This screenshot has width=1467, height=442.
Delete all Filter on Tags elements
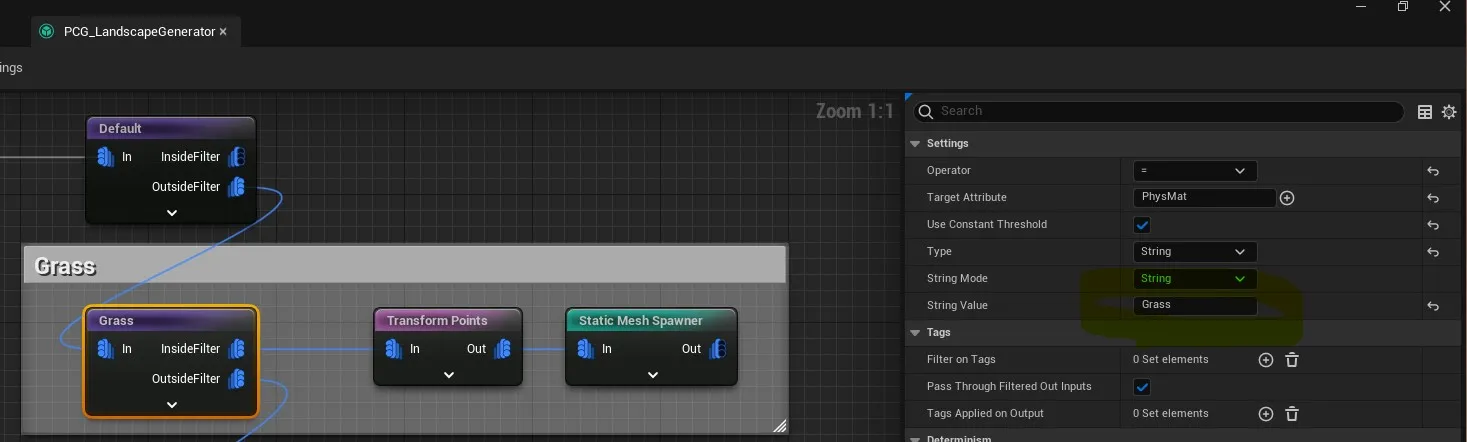point(1291,360)
